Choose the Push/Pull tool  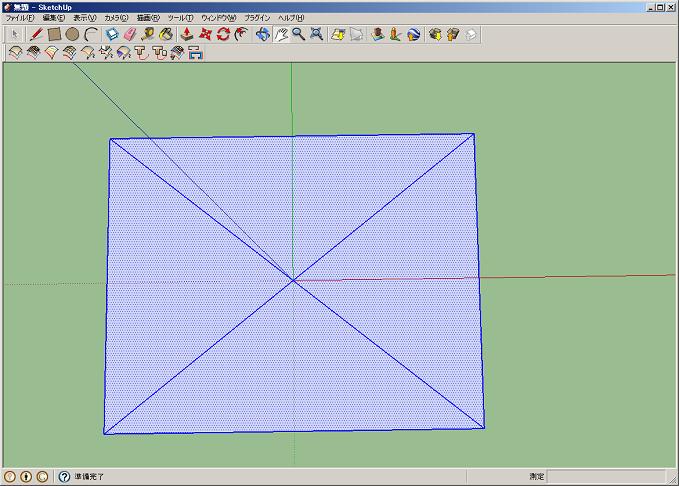tap(187, 34)
